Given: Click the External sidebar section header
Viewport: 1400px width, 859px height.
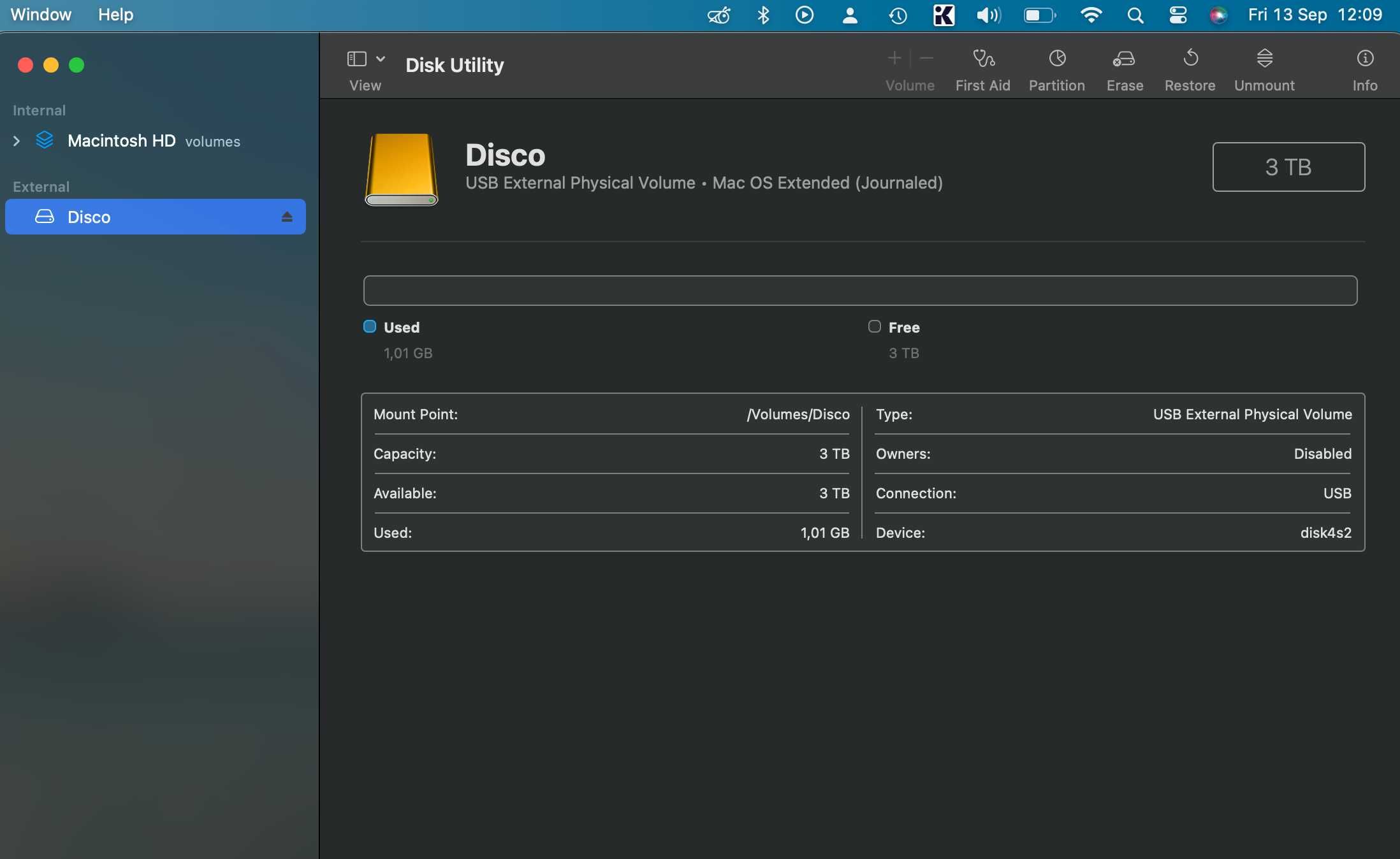Looking at the screenshot, I should (41, 187).
